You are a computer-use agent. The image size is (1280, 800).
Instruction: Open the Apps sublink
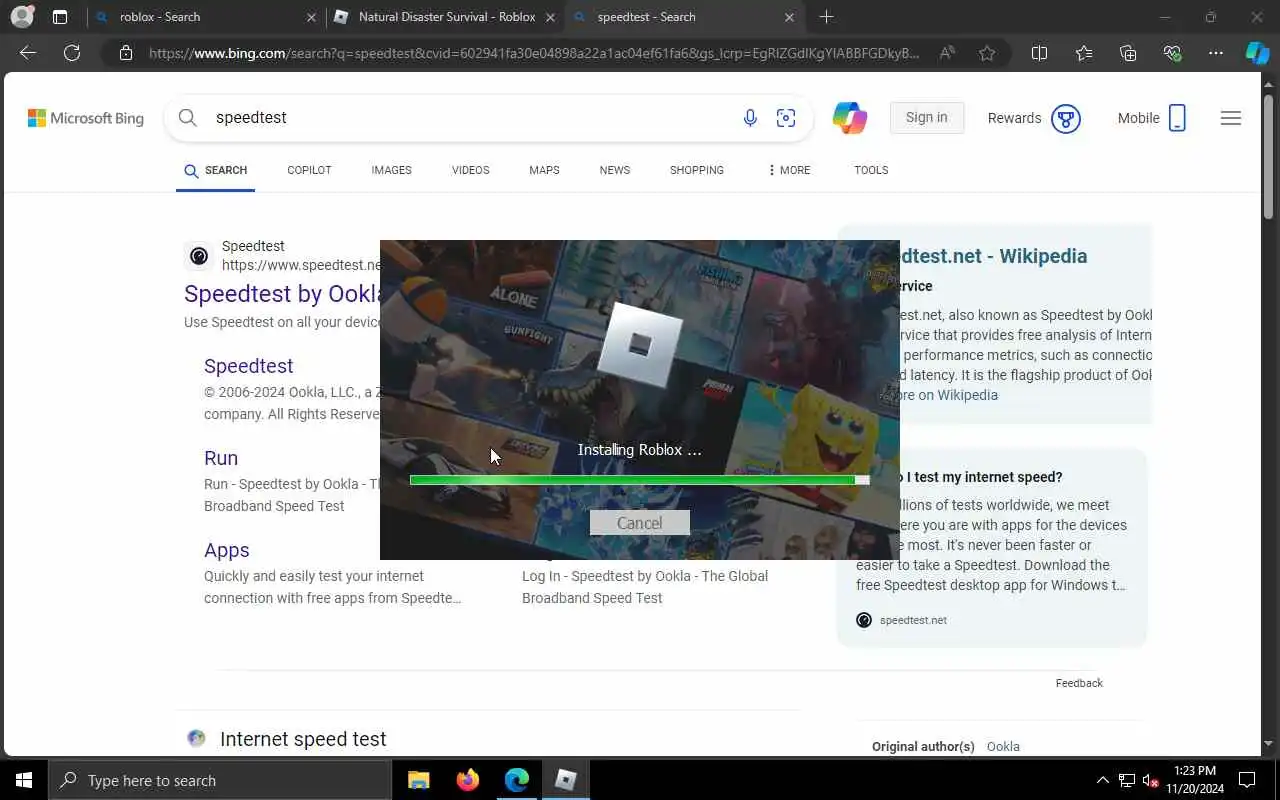click(226, 550)
